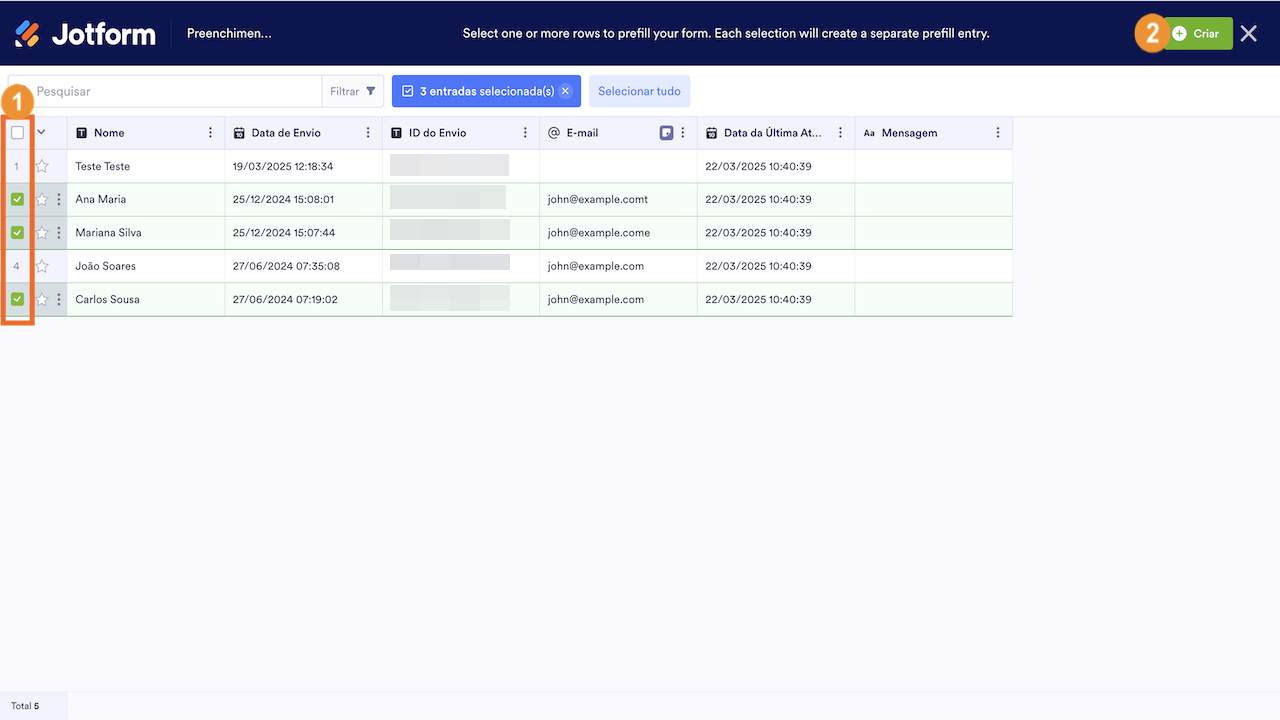Star the Ana Maria entry
Screen dimensions: 1280x720
tap(42, 199)
